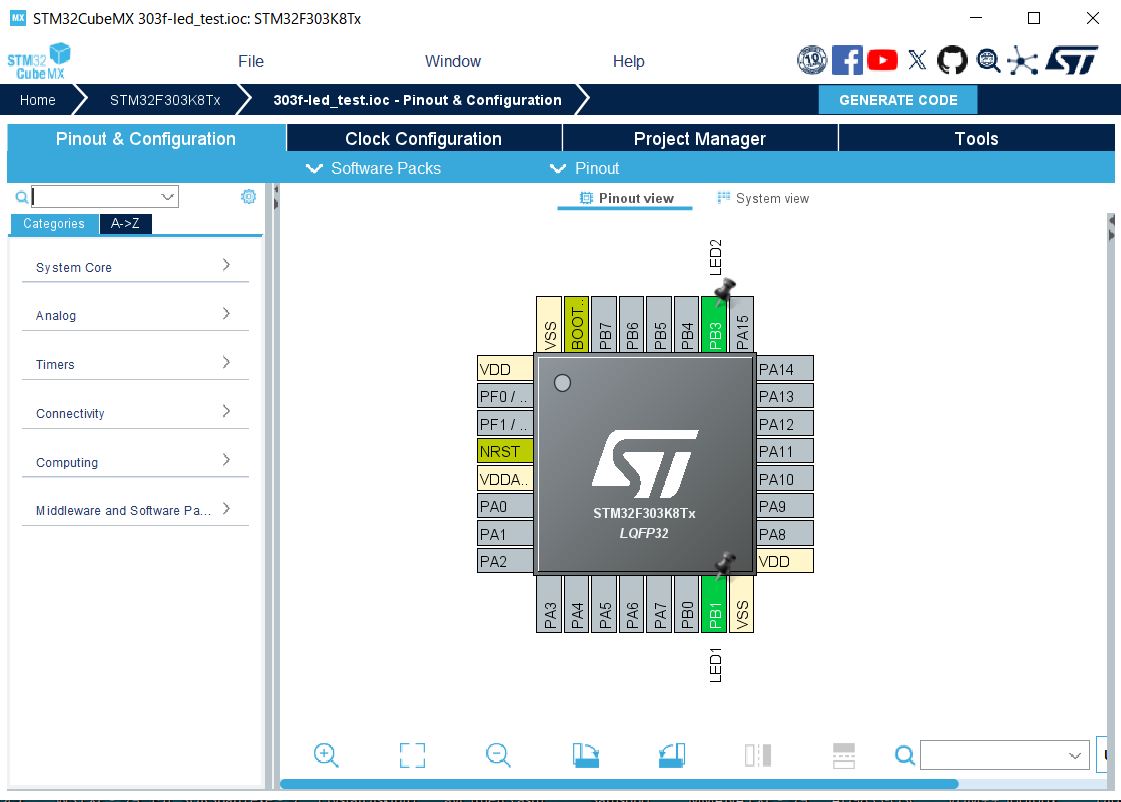Screen dimensions: 1121x802
Task: Open the bottom pin search dropdown arrow
Action: click(x=1075, y=756)
